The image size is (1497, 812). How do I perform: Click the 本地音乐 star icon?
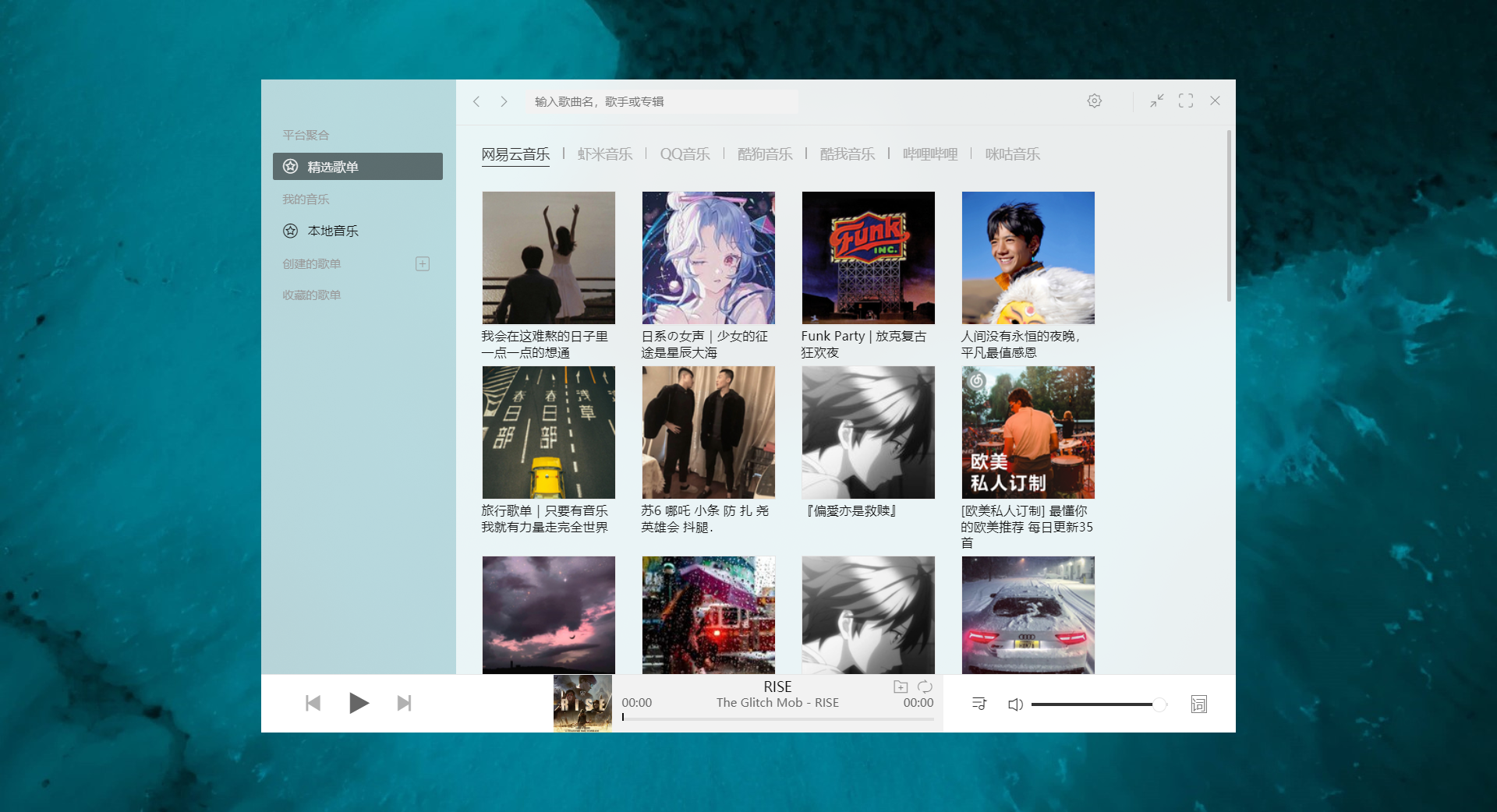click(290, 231)
